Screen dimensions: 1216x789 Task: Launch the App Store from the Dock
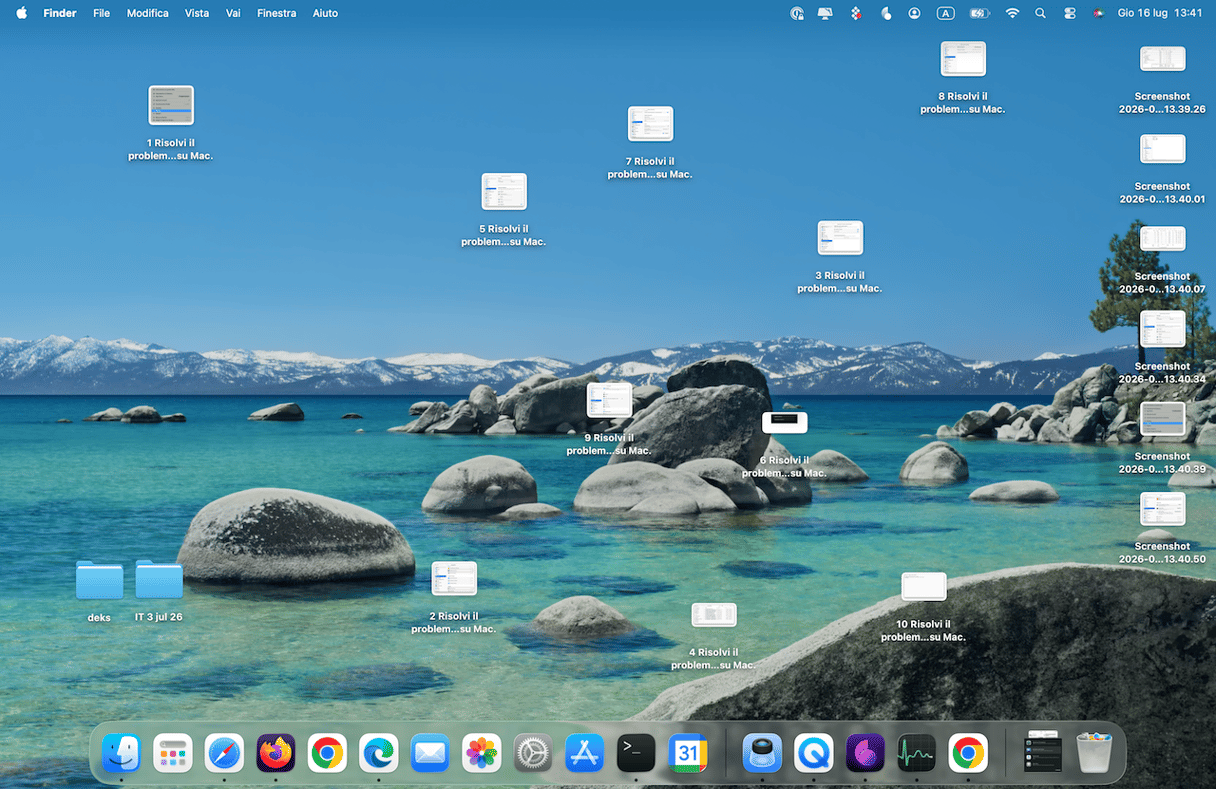pyautogui.click(x=585, y=753)
